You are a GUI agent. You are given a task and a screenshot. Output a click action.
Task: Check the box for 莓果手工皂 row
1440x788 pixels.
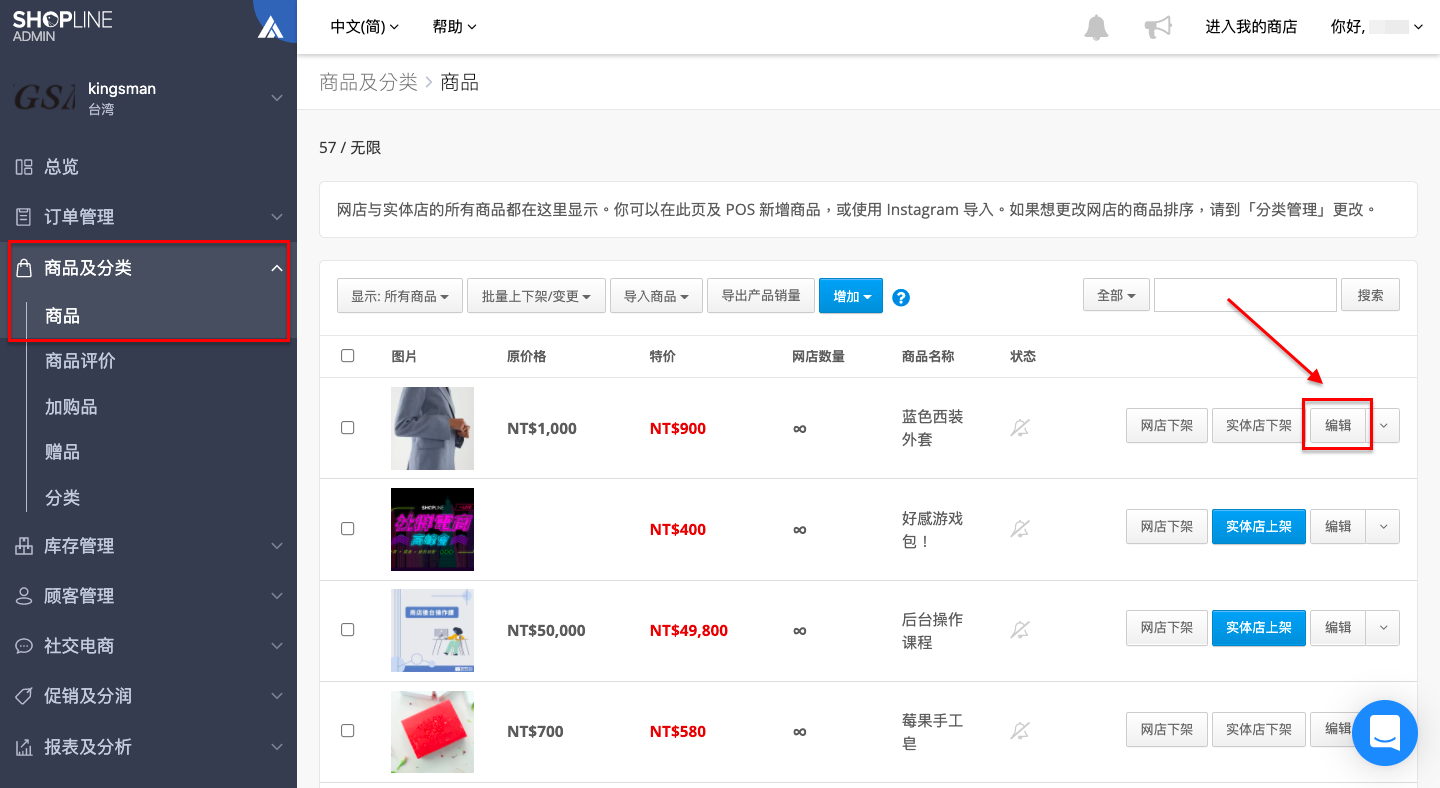click(347, 730)
